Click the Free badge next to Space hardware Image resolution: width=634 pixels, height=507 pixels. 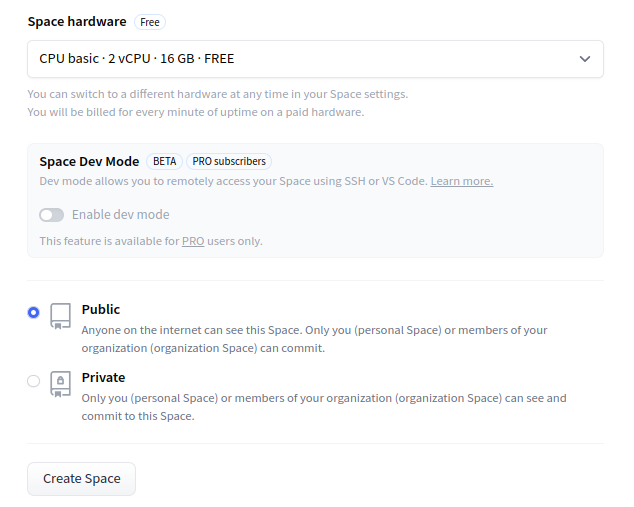[x=150, y=22]
